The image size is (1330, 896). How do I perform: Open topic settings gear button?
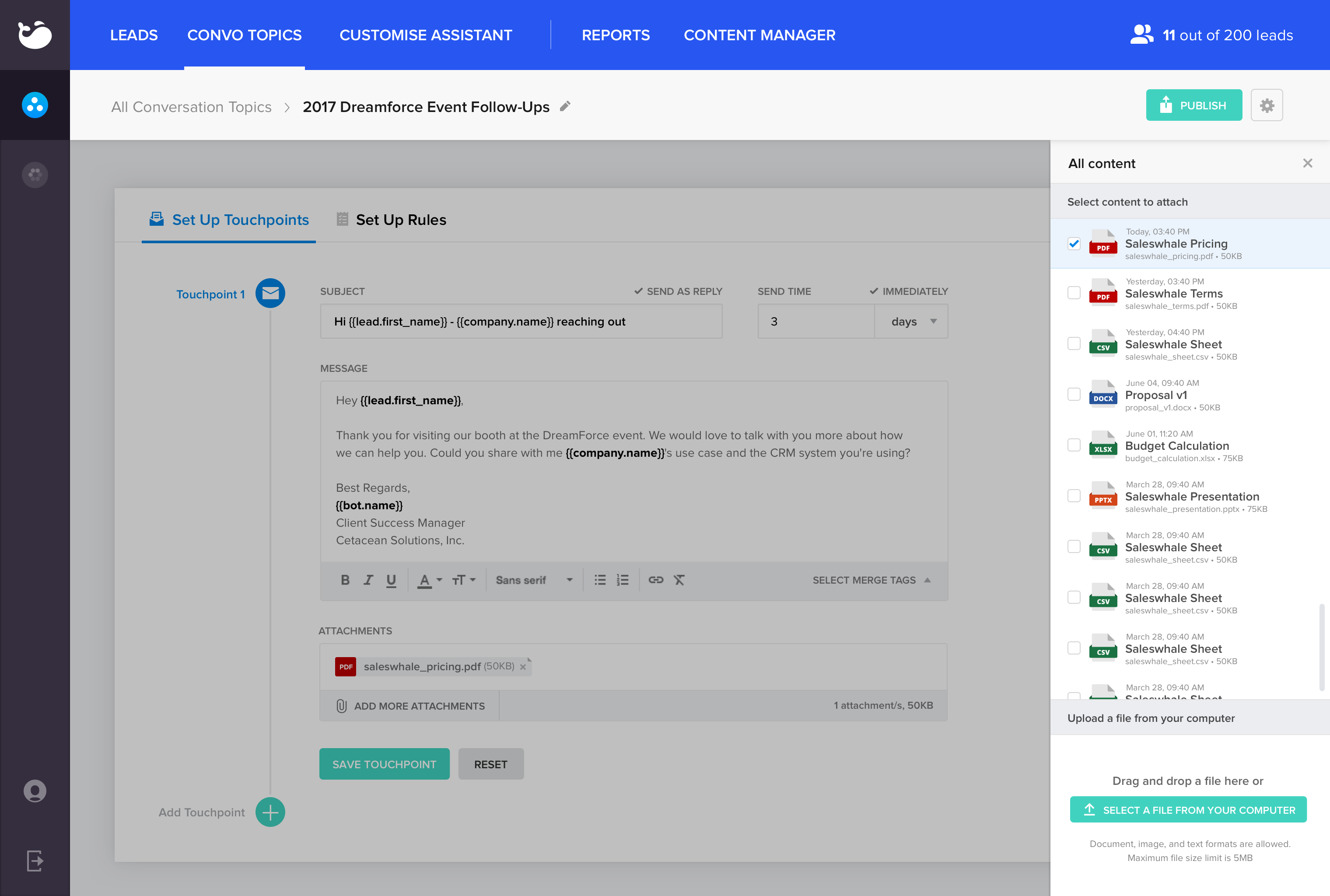(x=1267, y=105)
